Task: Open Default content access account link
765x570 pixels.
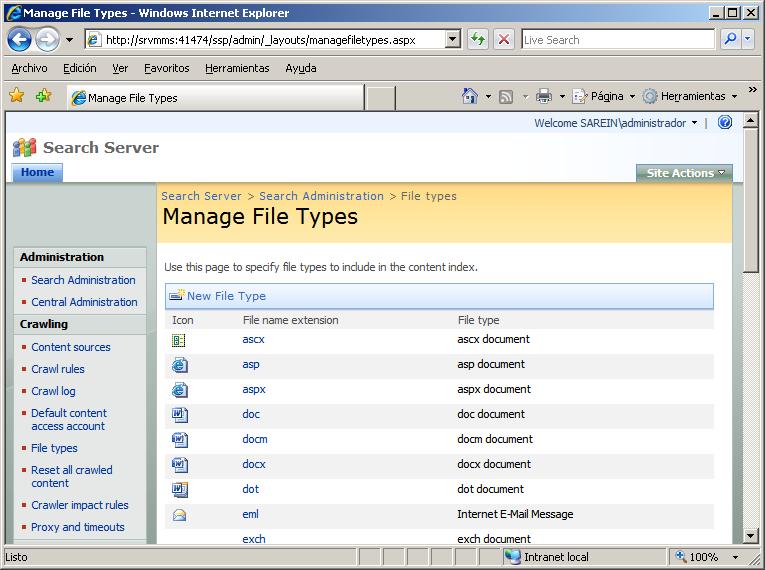Action: [69, 420]
